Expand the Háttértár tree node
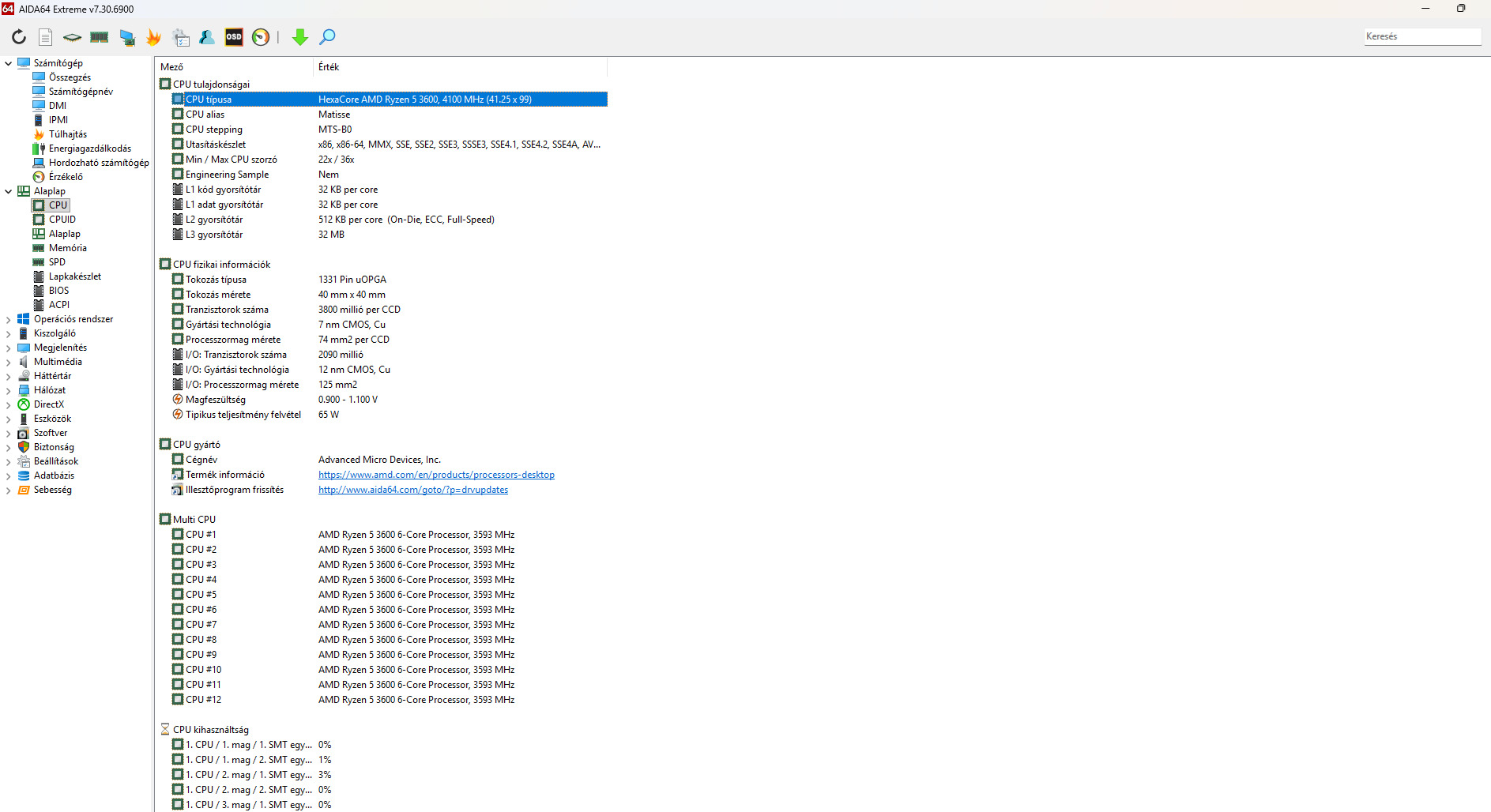 [x=9, y=376]
